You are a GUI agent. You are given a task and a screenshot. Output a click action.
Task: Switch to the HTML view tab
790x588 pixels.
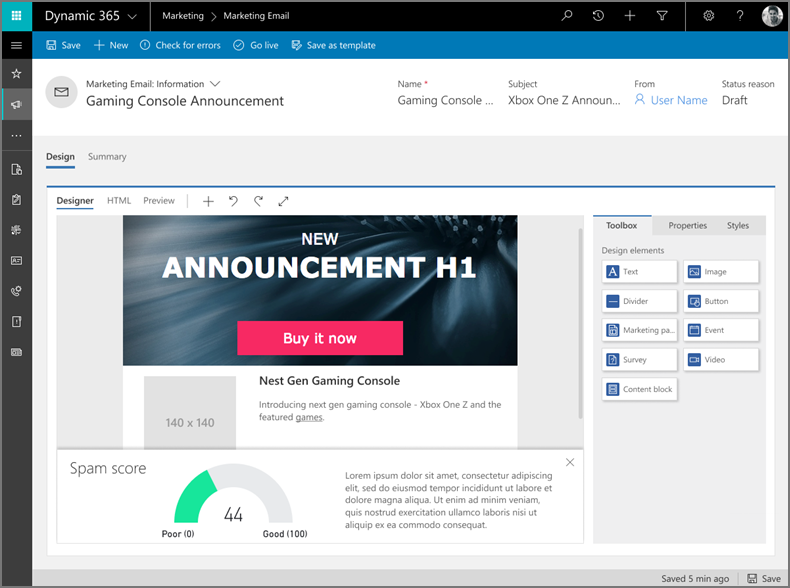click(x=119, y=201)
